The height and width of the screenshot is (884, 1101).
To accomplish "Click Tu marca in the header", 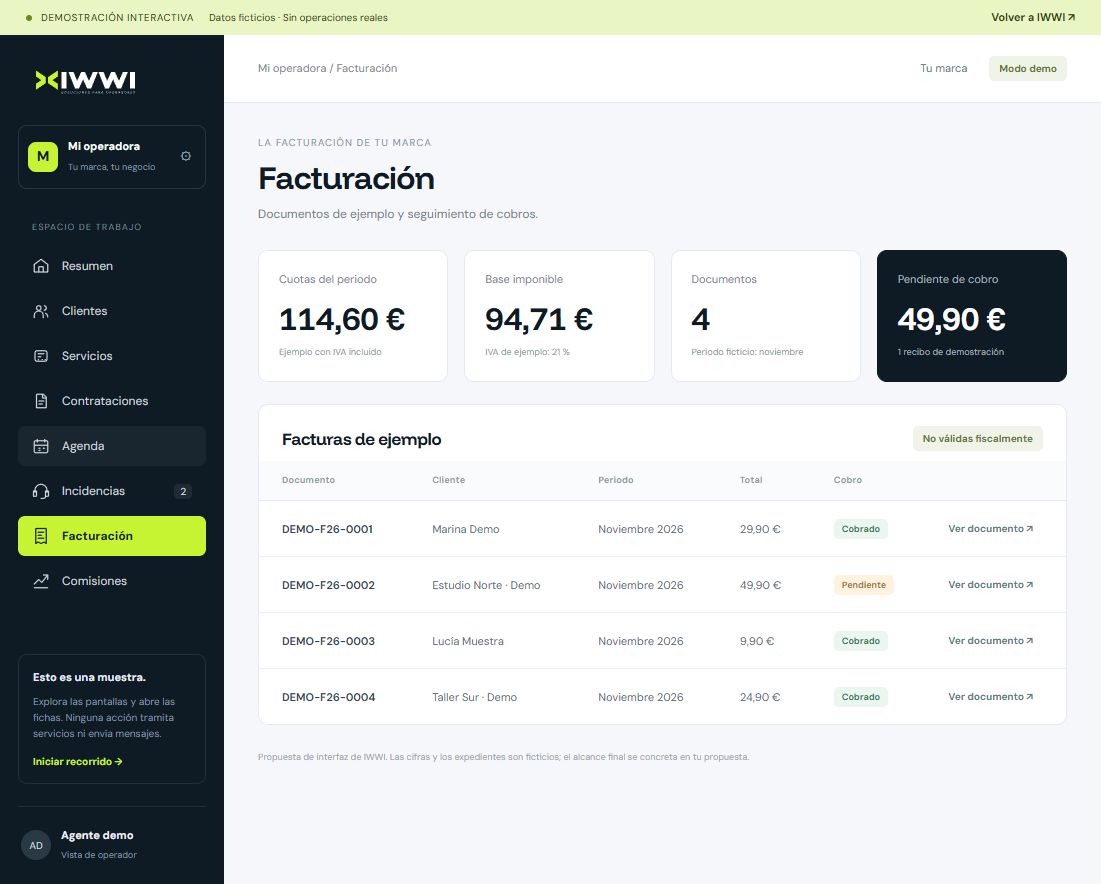I will click(944, 69).
